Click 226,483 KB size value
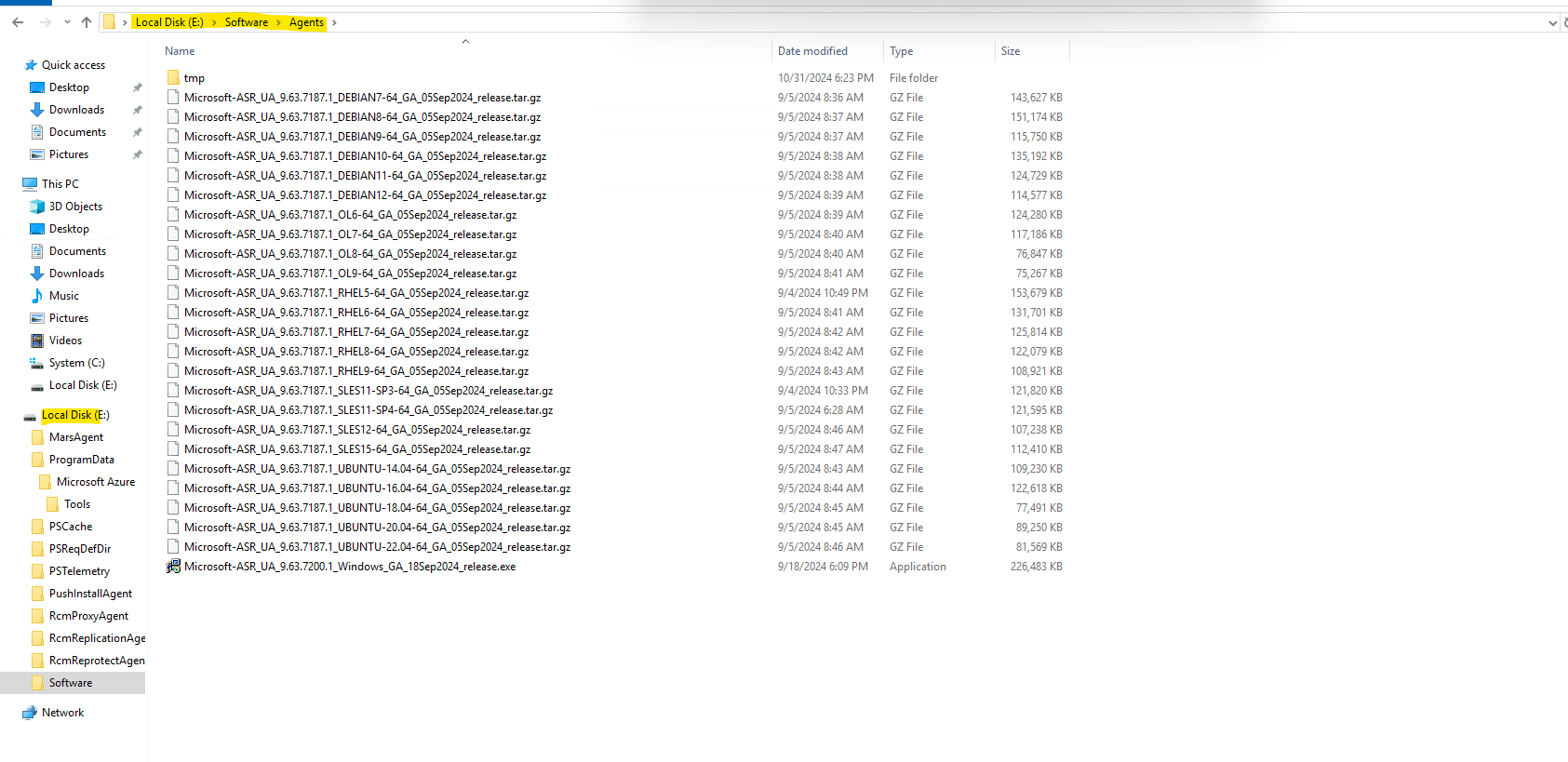Viewport: 1568px width, 762px height. pyautogui.click(x=1037, y=567)
